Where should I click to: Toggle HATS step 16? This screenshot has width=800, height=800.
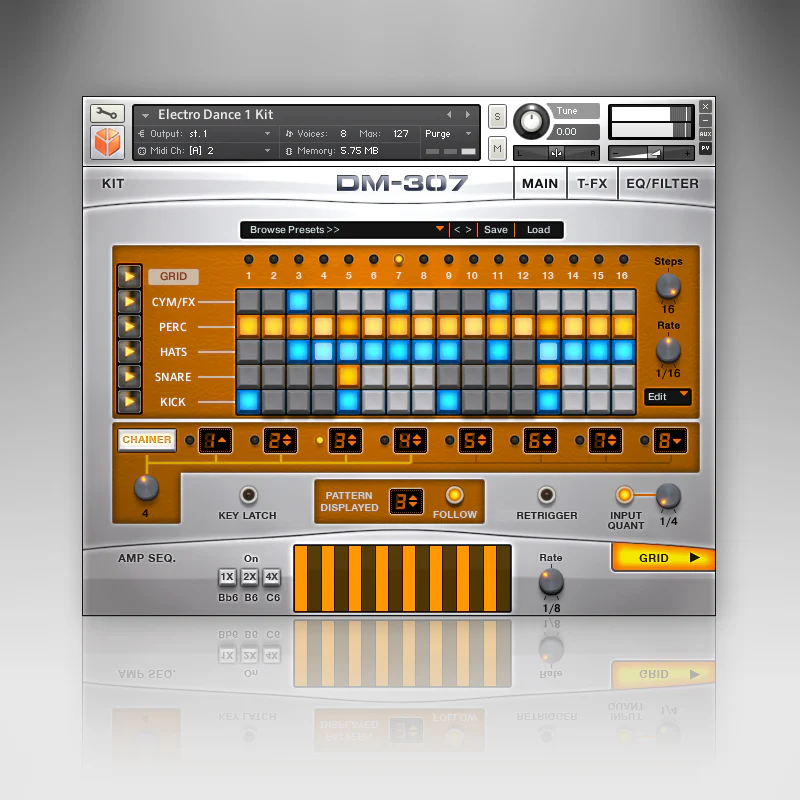pos(623,352)
